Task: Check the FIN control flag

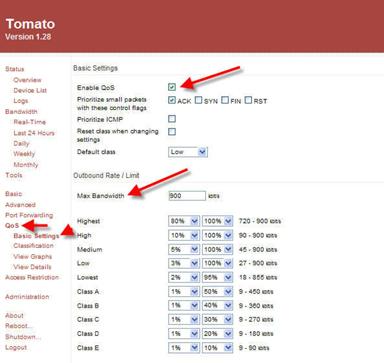Action: (x=225, y=100)
